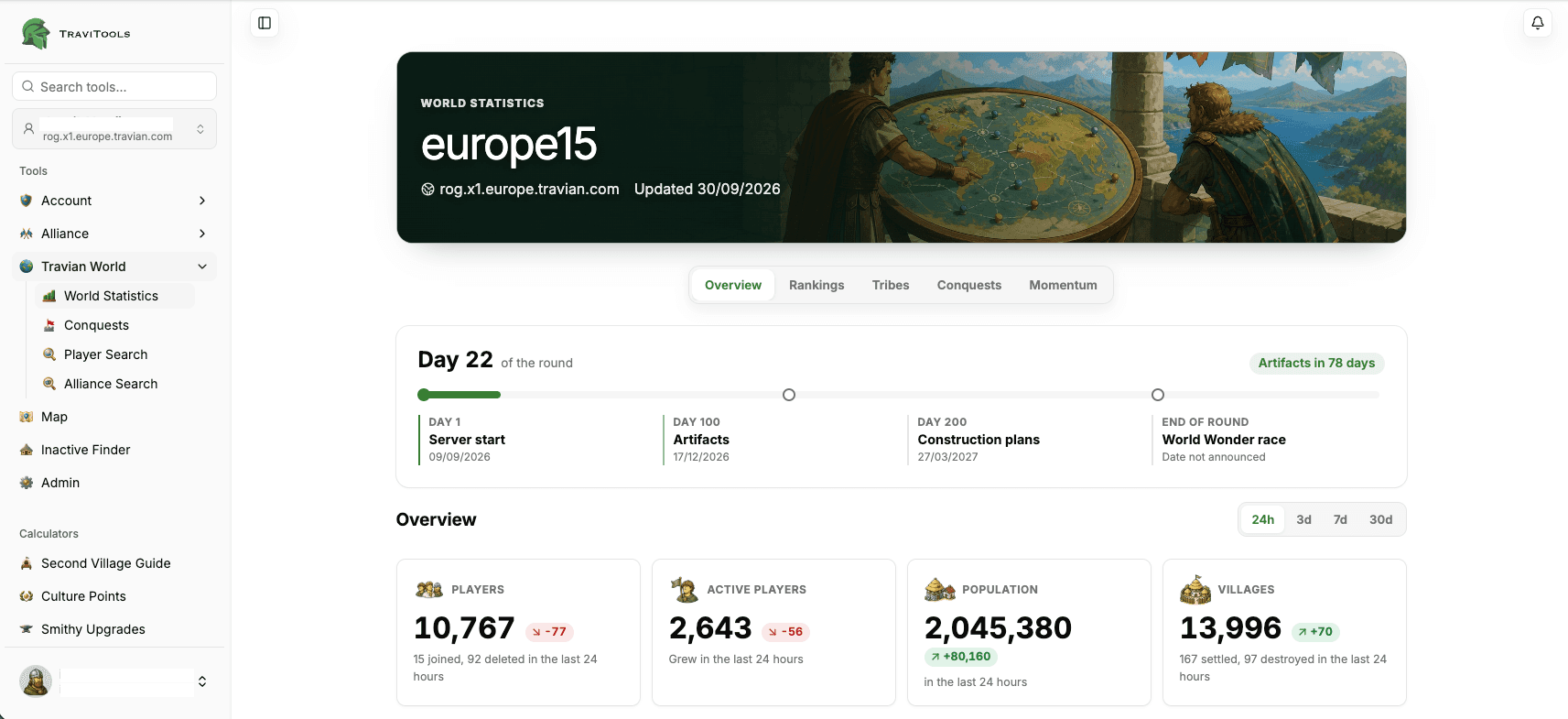Viewport: 1568px width, 719px height.
Task: Click the user avatar picture
Action: (36, 681)
